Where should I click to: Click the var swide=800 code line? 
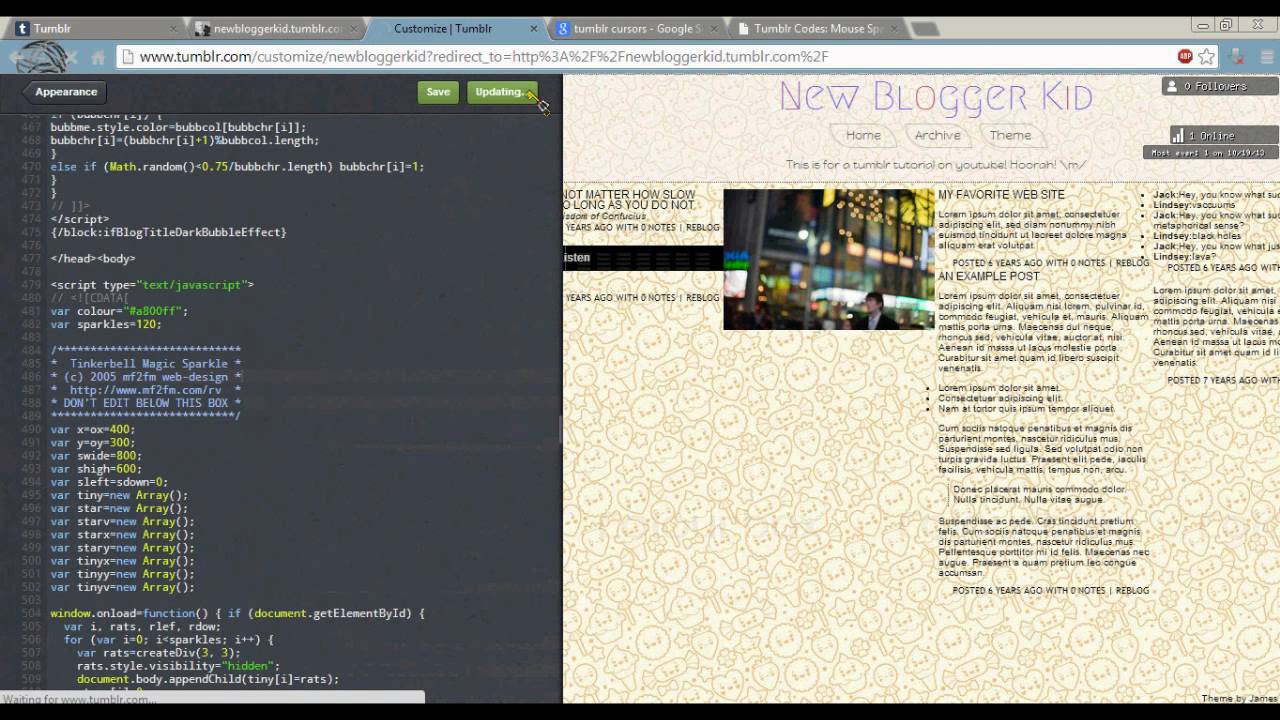click(x=95, y=455)
